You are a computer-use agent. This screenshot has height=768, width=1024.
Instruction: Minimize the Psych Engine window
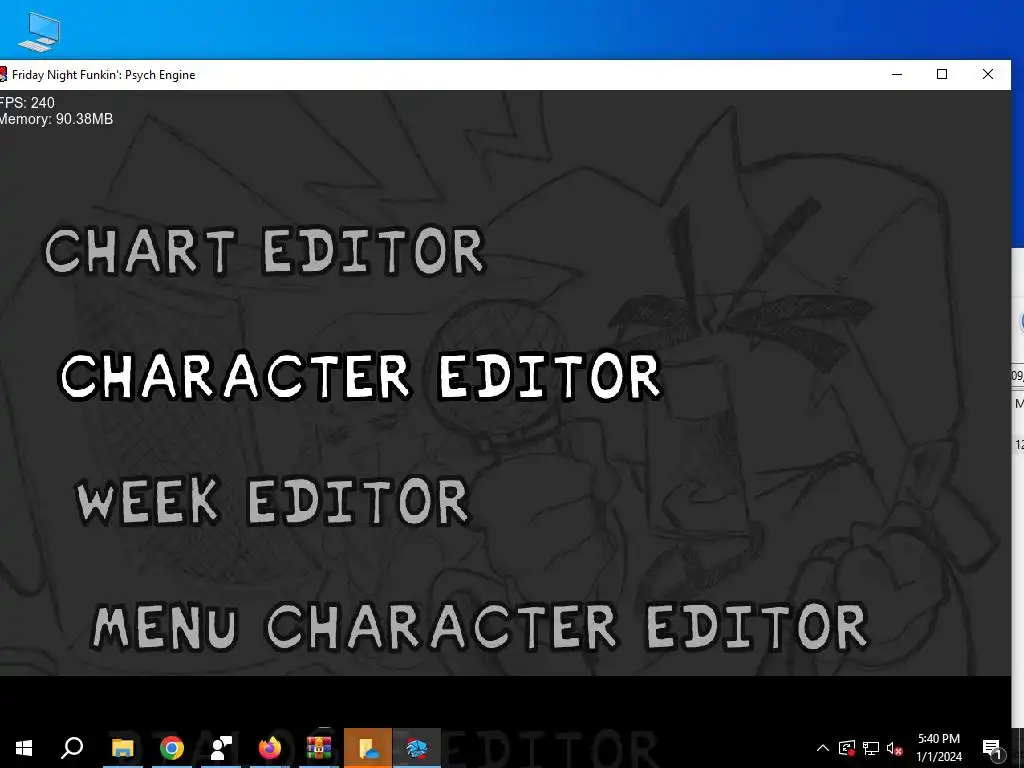click(897, 74)
